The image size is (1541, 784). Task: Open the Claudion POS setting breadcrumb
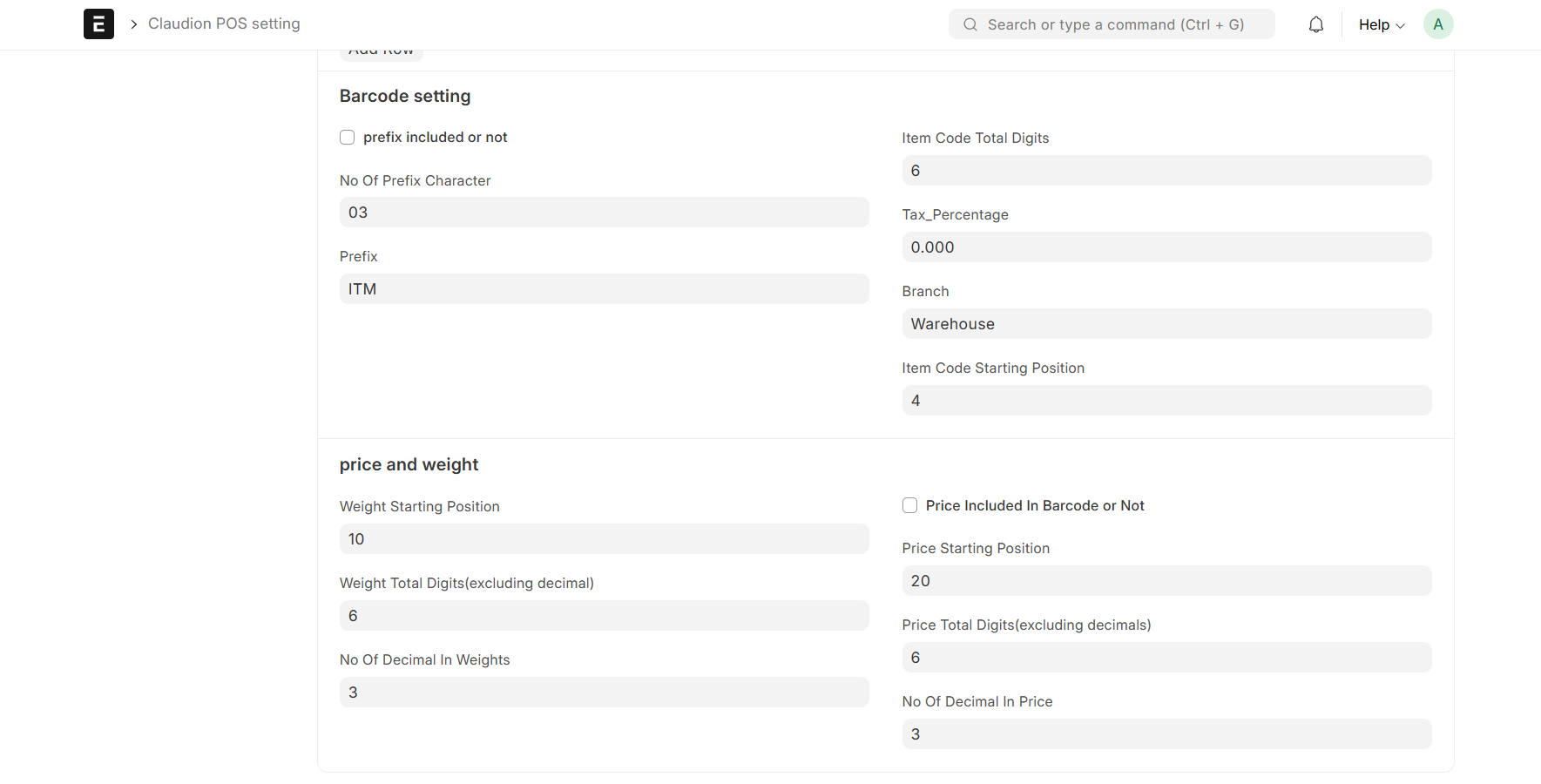pyautogui.click(x=224, y=24)
